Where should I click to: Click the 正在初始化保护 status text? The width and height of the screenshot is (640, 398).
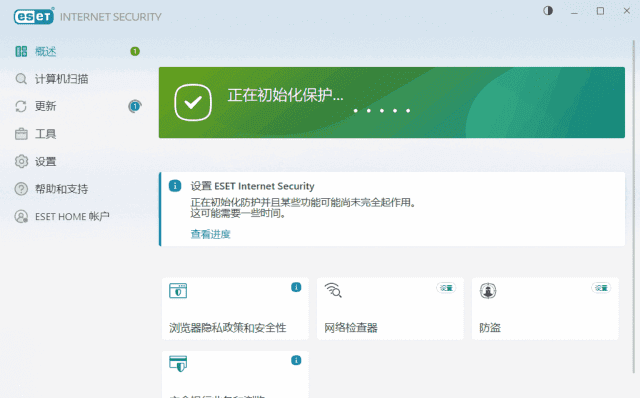point(285,95)
